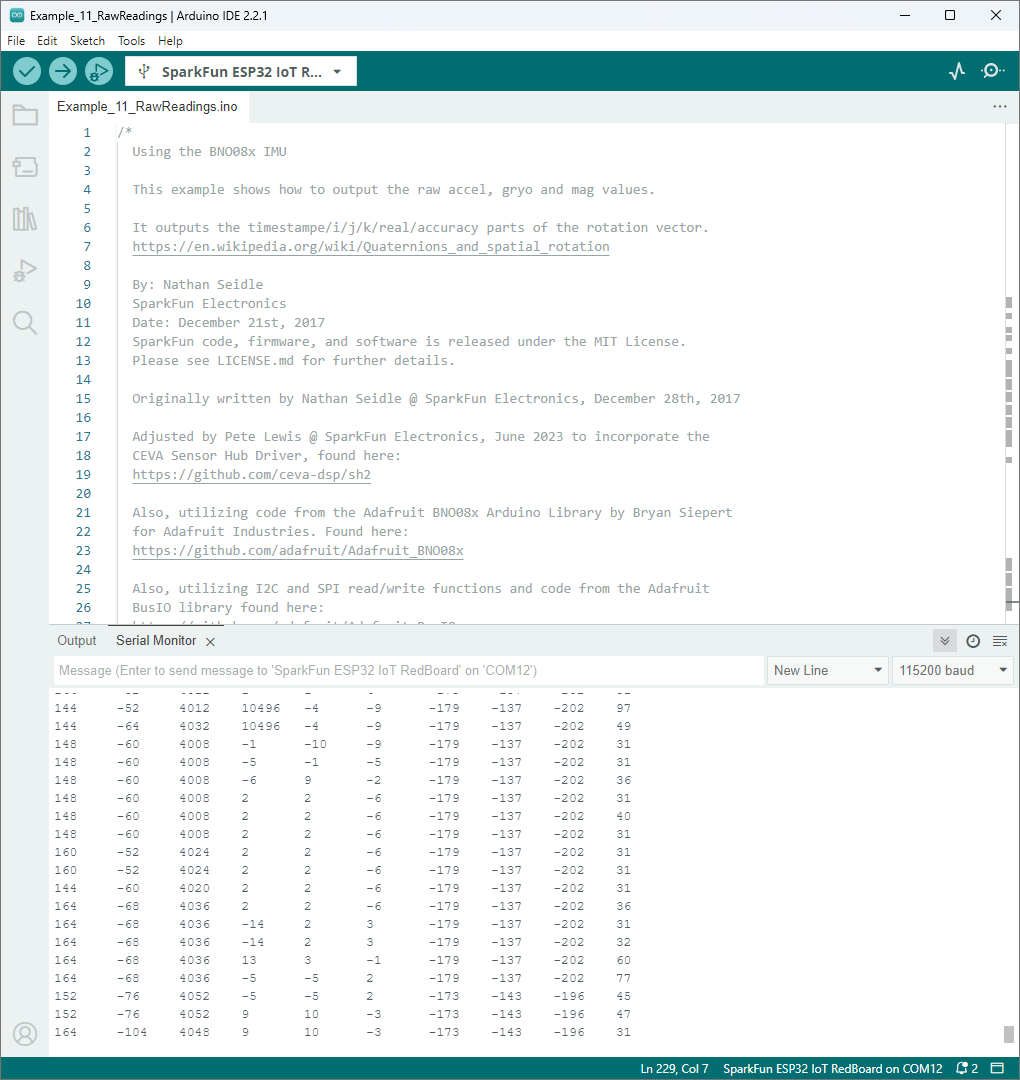Open the Edit menu
This screenshot has width=1020, height=1080.
(x=47, y=41)
